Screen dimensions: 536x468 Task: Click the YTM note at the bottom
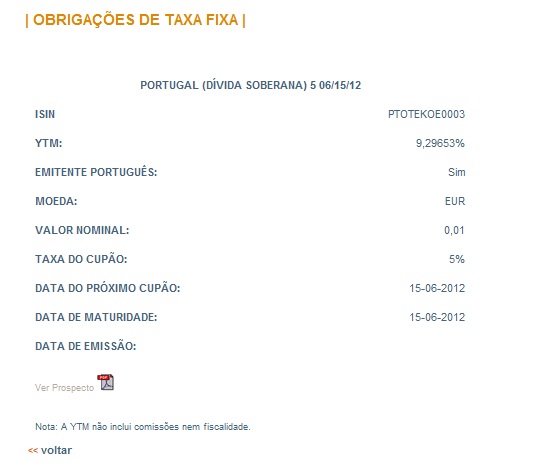[x=143, y=427]
